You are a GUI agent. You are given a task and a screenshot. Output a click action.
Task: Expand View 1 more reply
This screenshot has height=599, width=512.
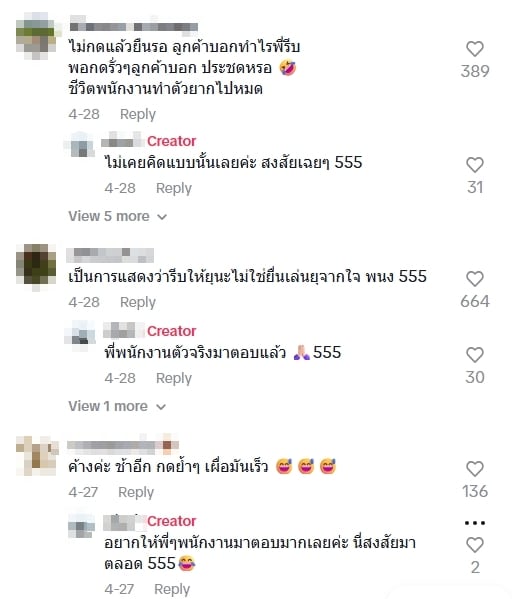(x=117, y=406)
